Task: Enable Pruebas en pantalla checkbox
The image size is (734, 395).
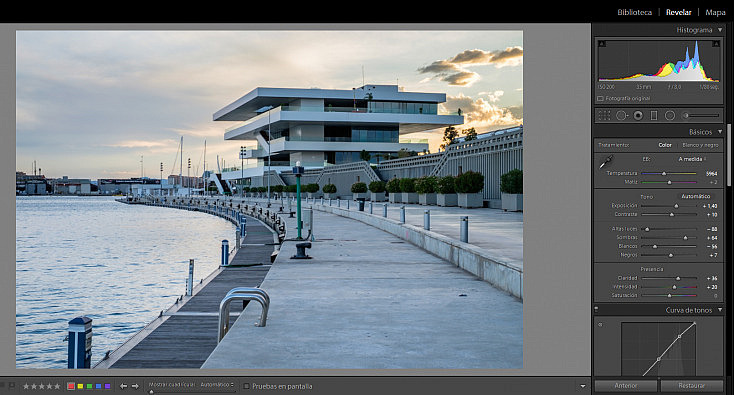Action: point(246,386)
